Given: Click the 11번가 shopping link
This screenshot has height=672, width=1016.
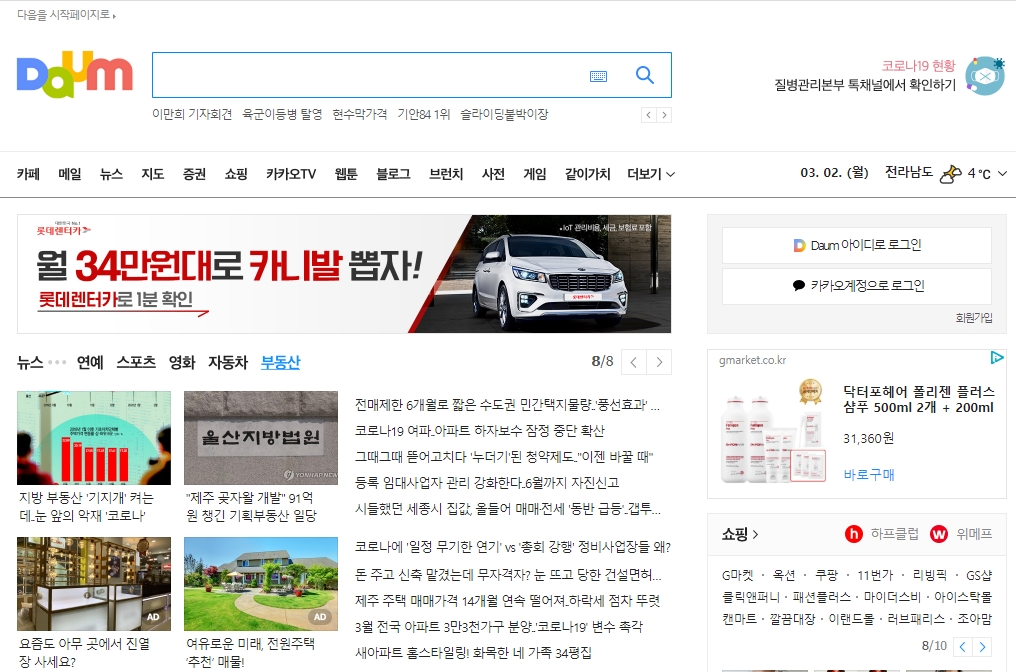Looking at the screenshot, I should click(875, 575).
